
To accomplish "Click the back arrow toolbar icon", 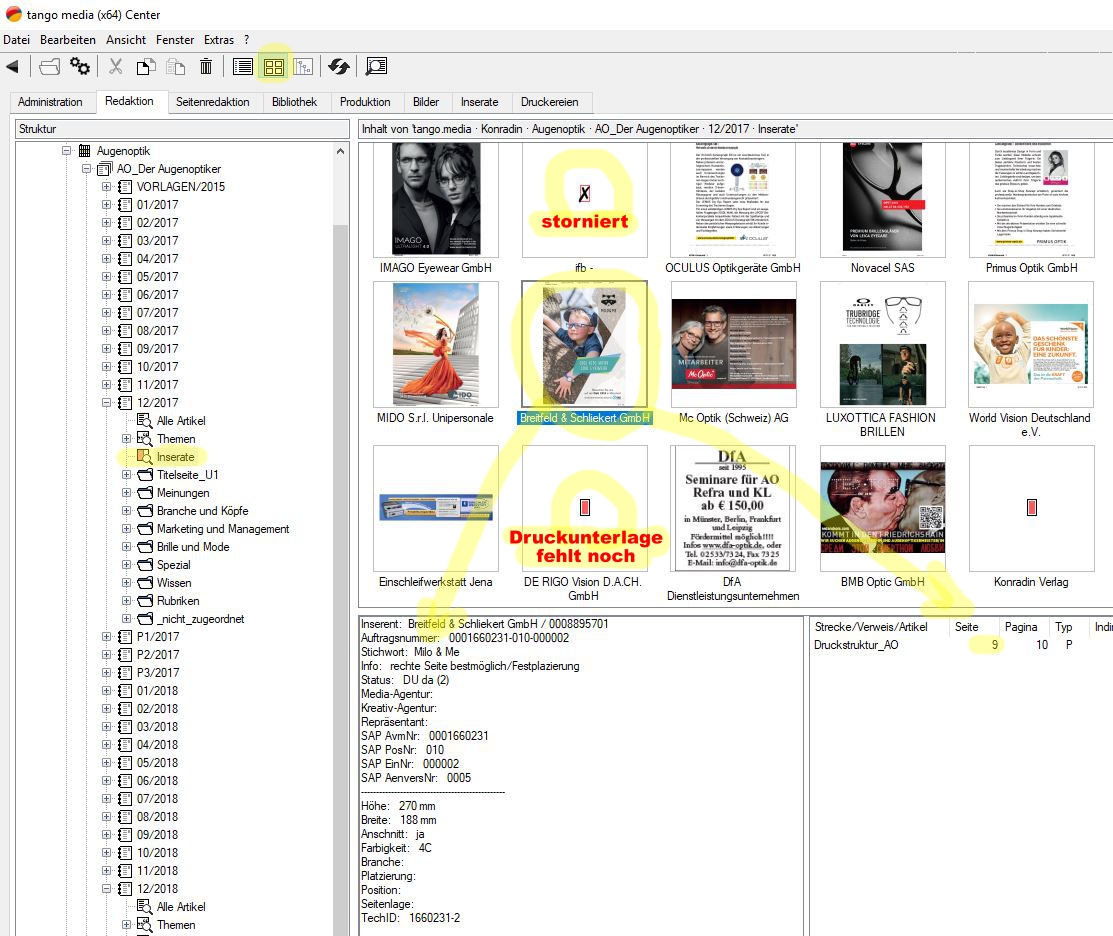I will [x=12, y=67].
